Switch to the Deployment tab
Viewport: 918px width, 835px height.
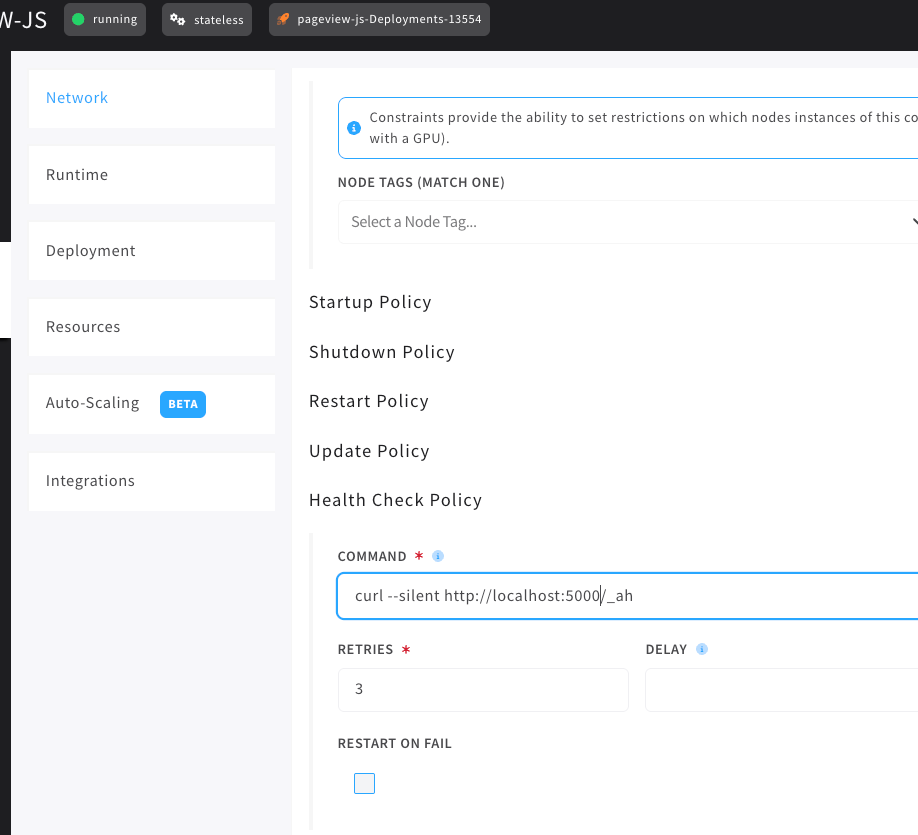(x=152, y=251)
